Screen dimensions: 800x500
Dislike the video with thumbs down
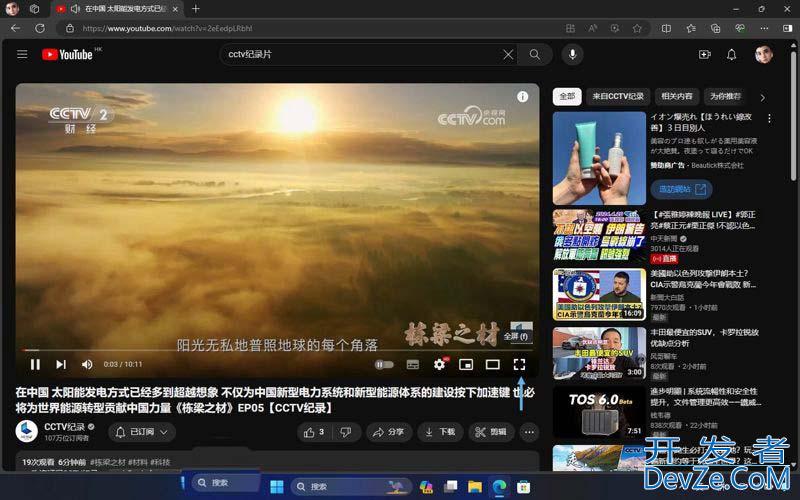coord(346,432)
